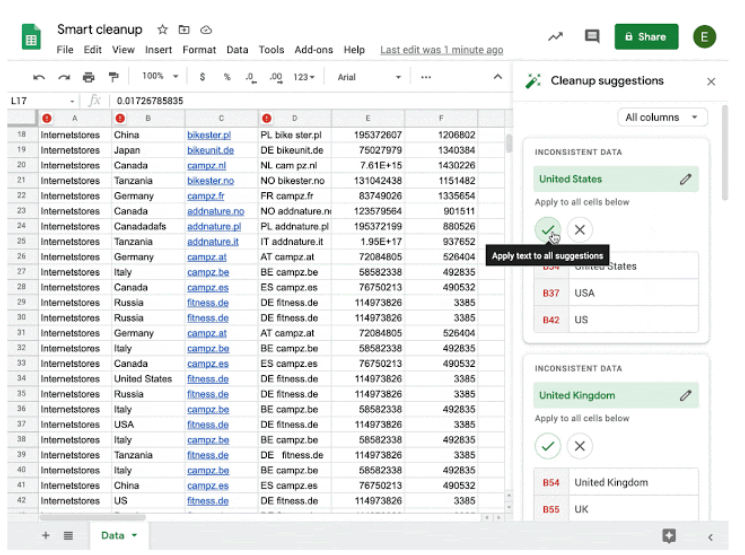Screen dimensions: 745x555
Task: Star the Smart cleanup document
Action: pos(162,29)
